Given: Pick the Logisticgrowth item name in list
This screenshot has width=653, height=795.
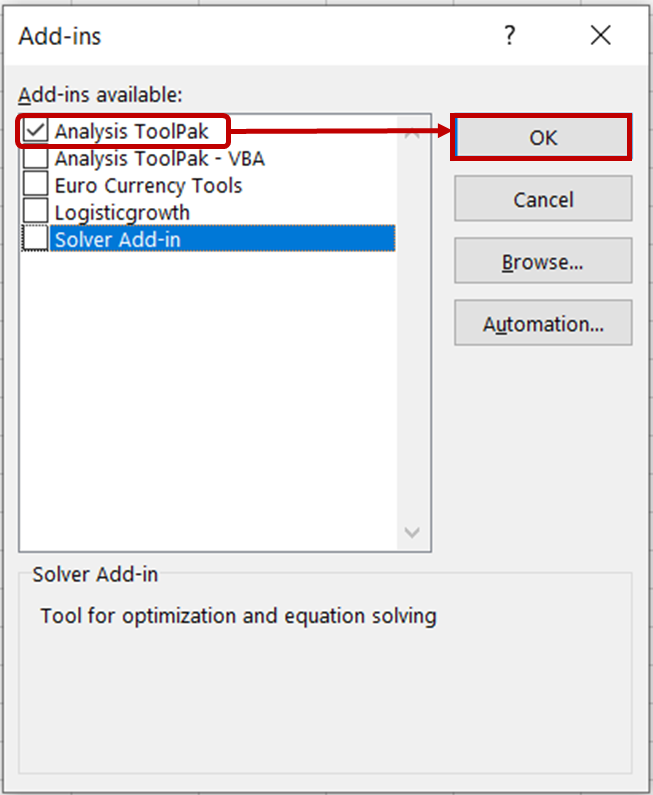Looking at the screenshot, I should click(x=122, y=212).
